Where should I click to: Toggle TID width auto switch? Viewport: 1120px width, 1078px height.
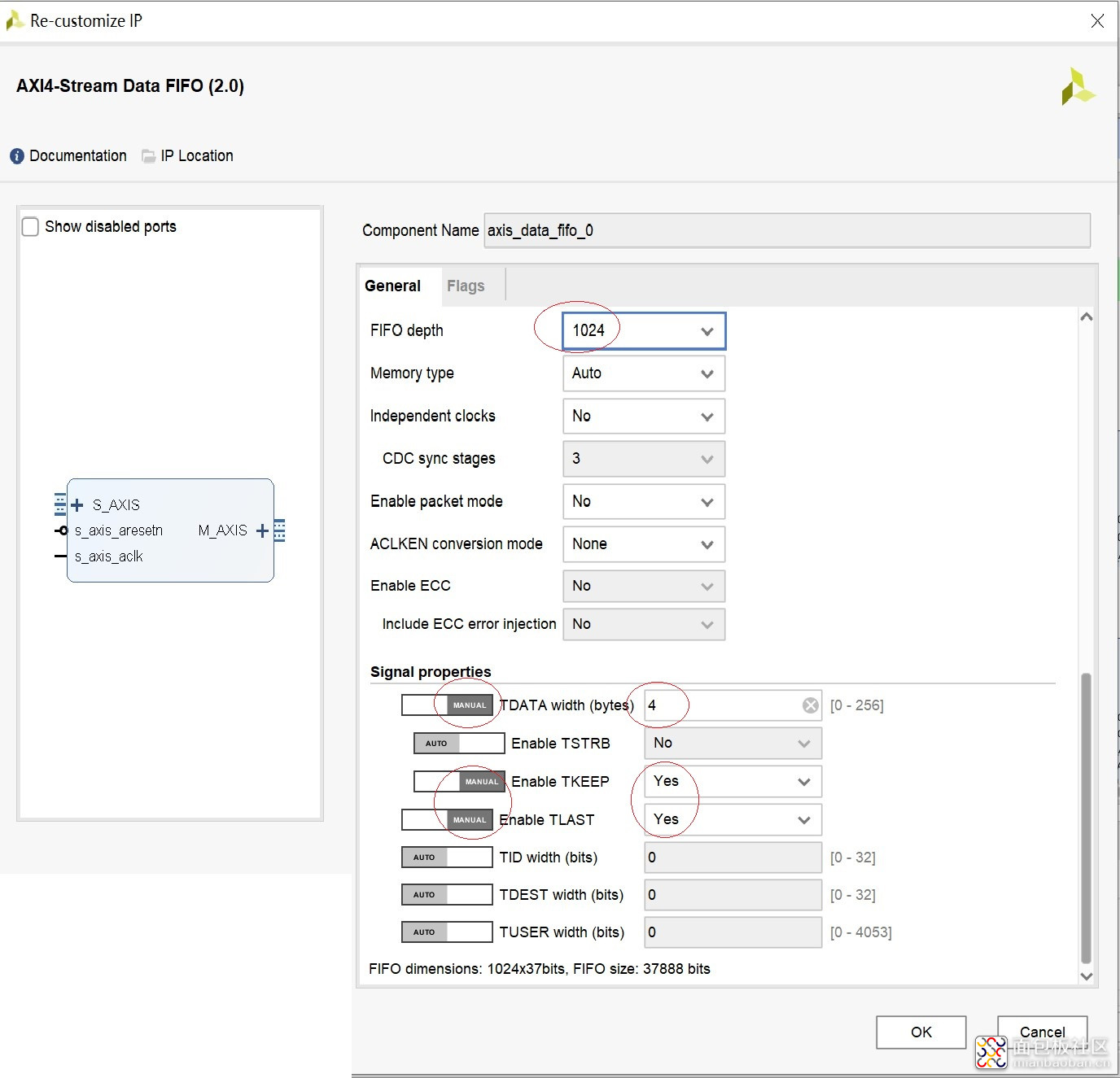point(447,858)
